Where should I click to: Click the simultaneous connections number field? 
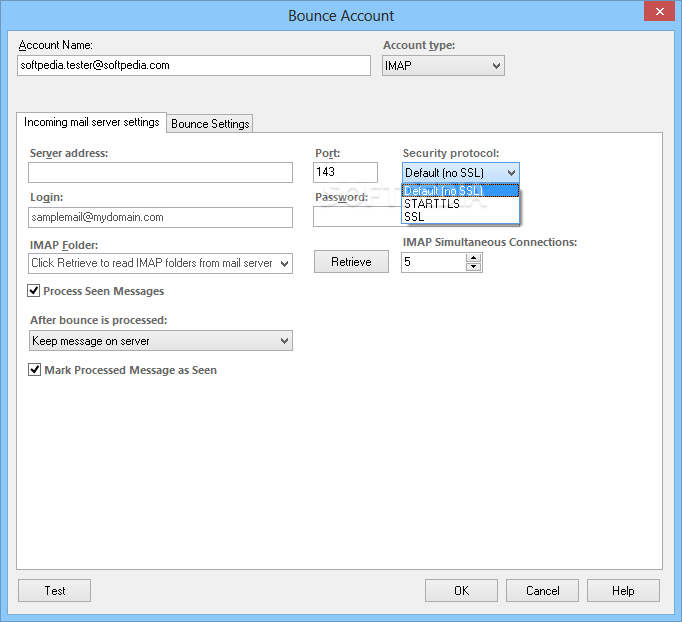click(433, 262)
